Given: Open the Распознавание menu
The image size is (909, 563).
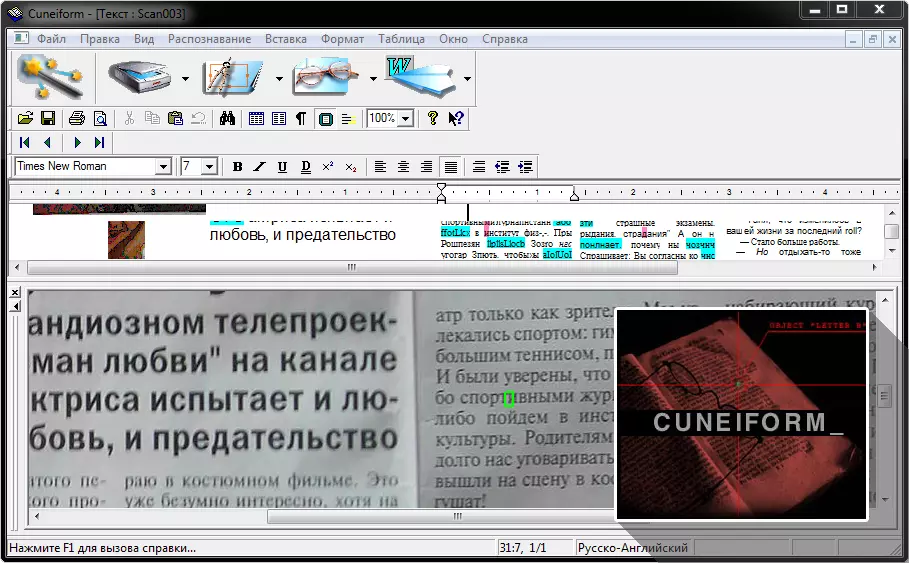Looking at the screenshot, I should coord(209,39).
